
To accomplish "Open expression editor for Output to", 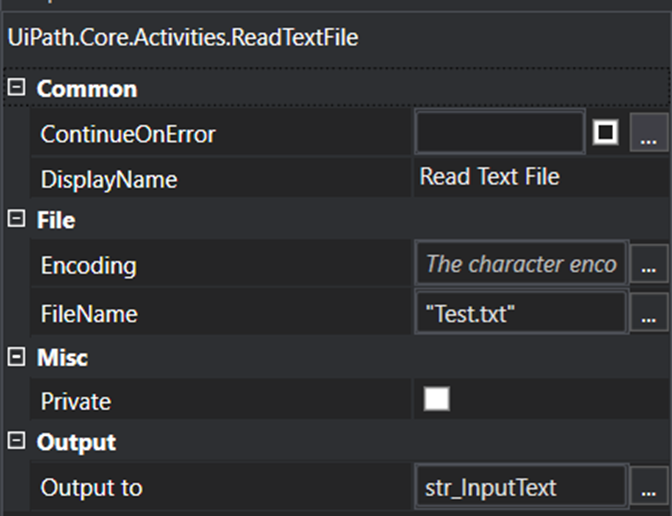I will coord(648,487).
